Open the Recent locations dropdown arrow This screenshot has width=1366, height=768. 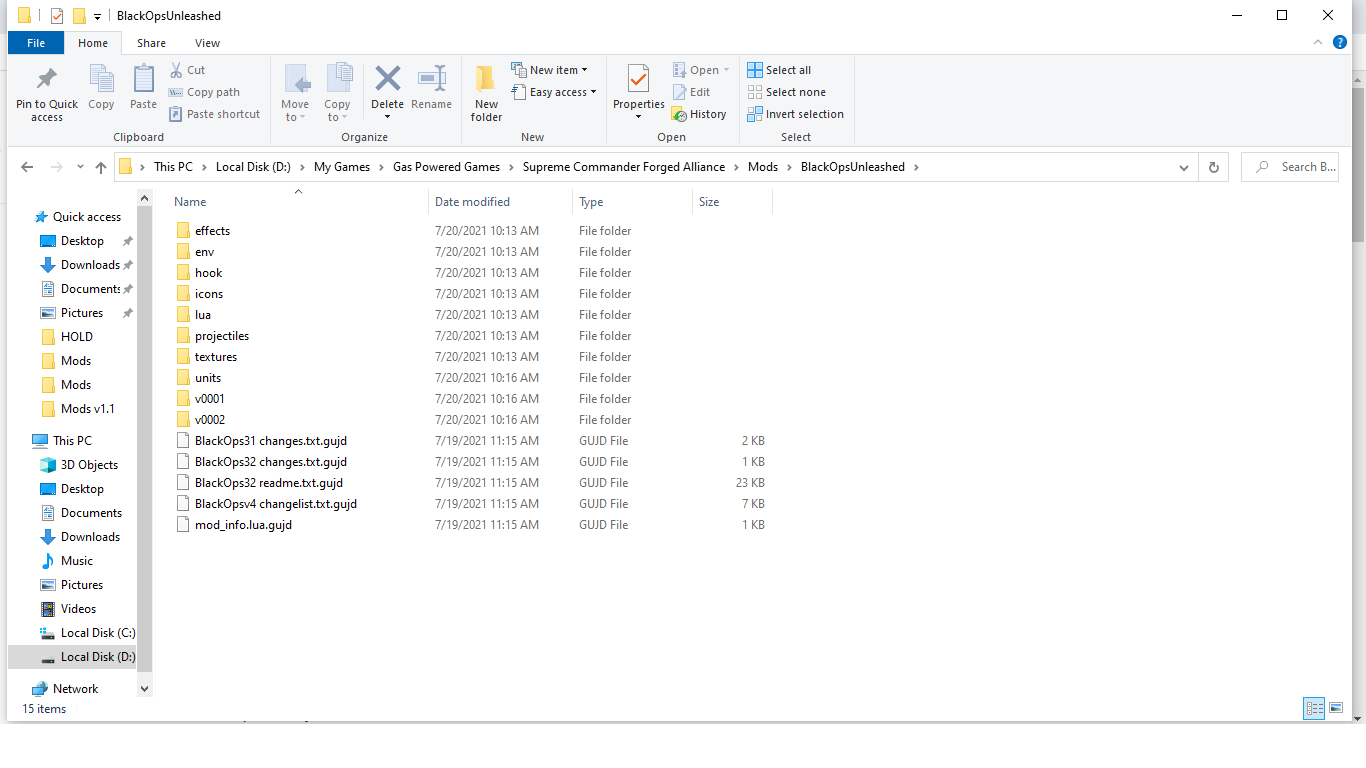click(79, 167)
